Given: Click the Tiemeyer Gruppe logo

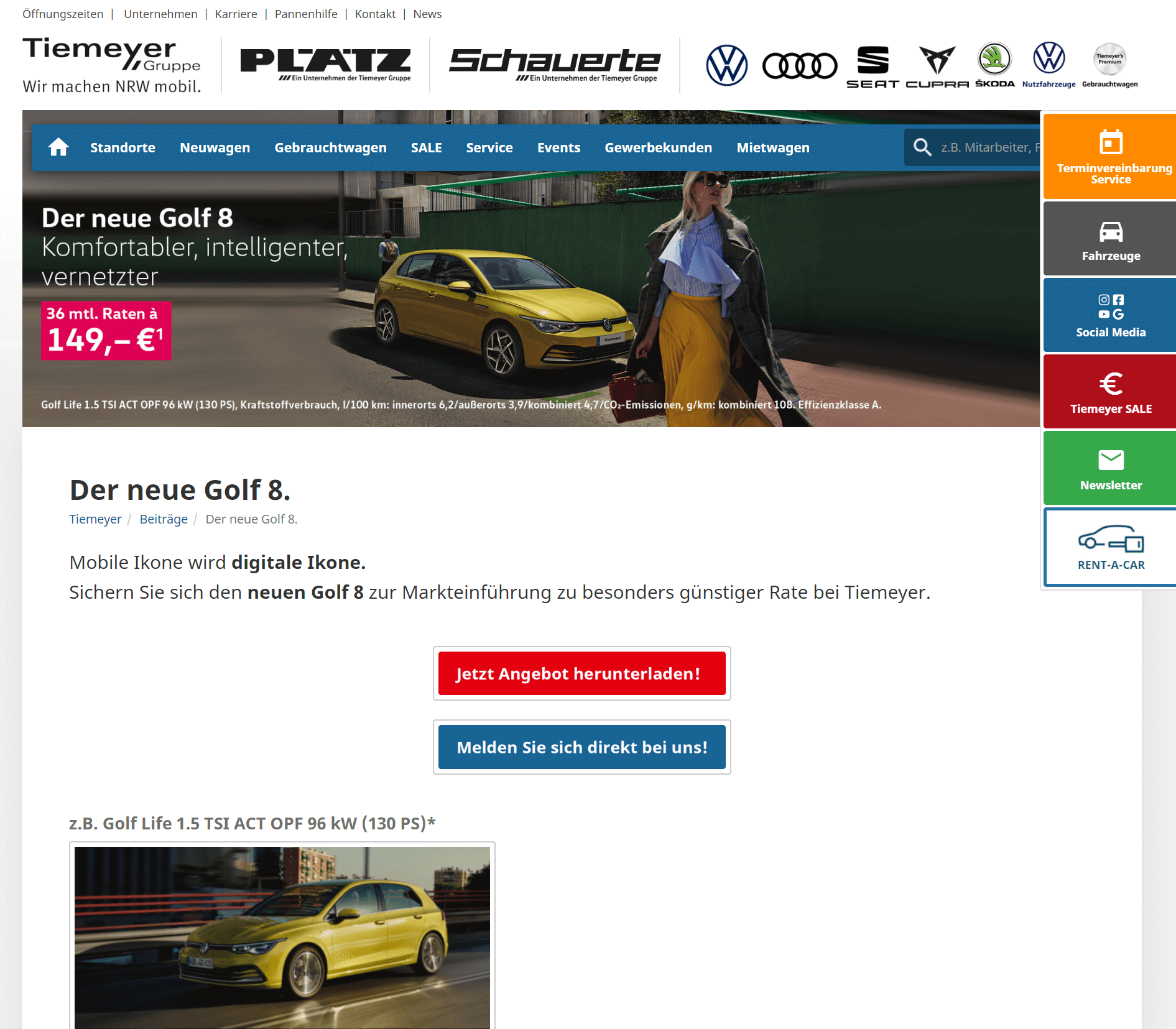Looking at the screenshot, I should point(112,65).
